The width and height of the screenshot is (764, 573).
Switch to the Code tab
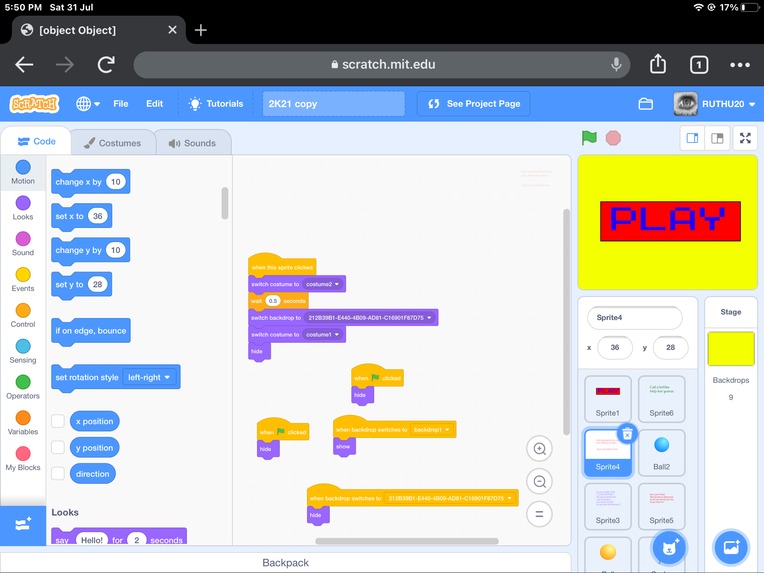pos(37,141)
